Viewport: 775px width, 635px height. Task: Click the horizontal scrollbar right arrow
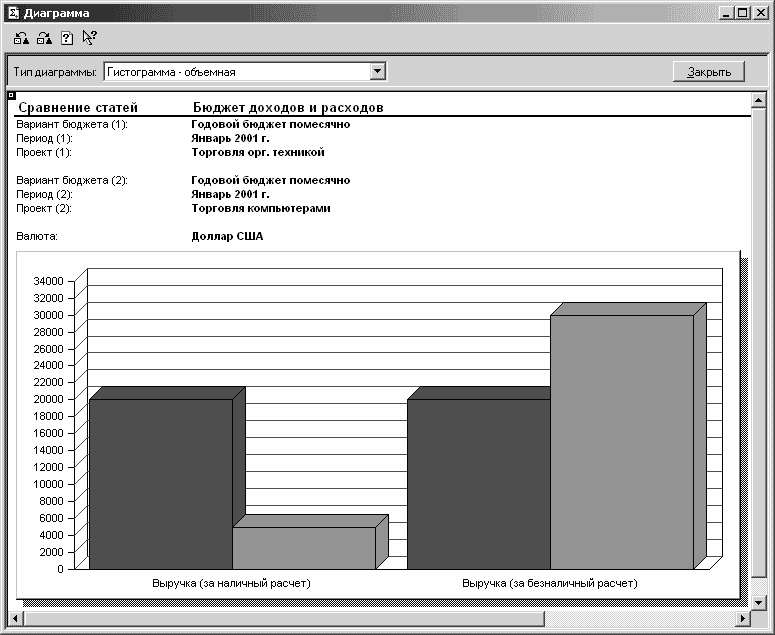(x=743, y=618)
